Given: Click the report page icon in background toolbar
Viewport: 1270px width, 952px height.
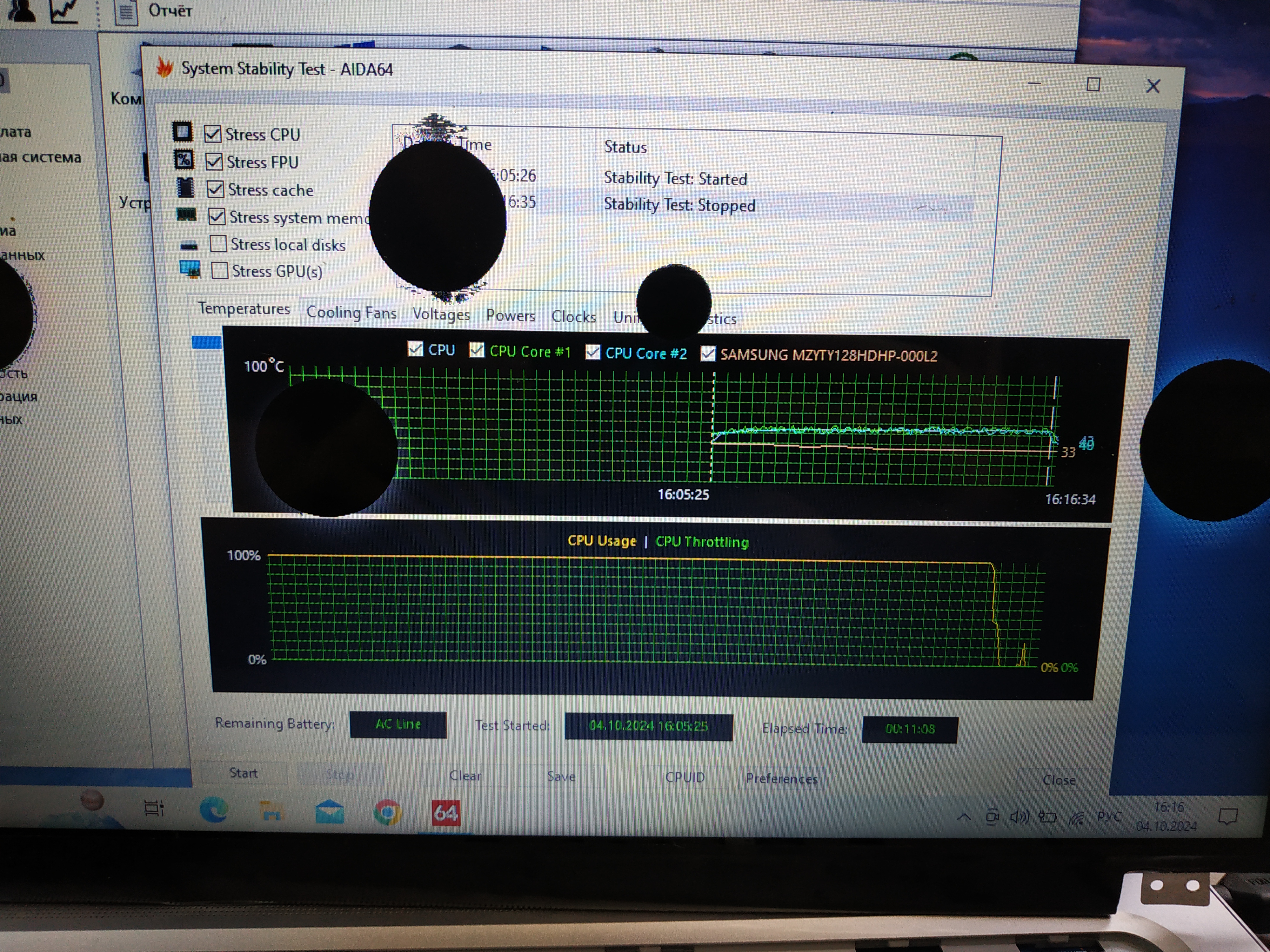Looking at the screenshot, I should pos(126,11).
